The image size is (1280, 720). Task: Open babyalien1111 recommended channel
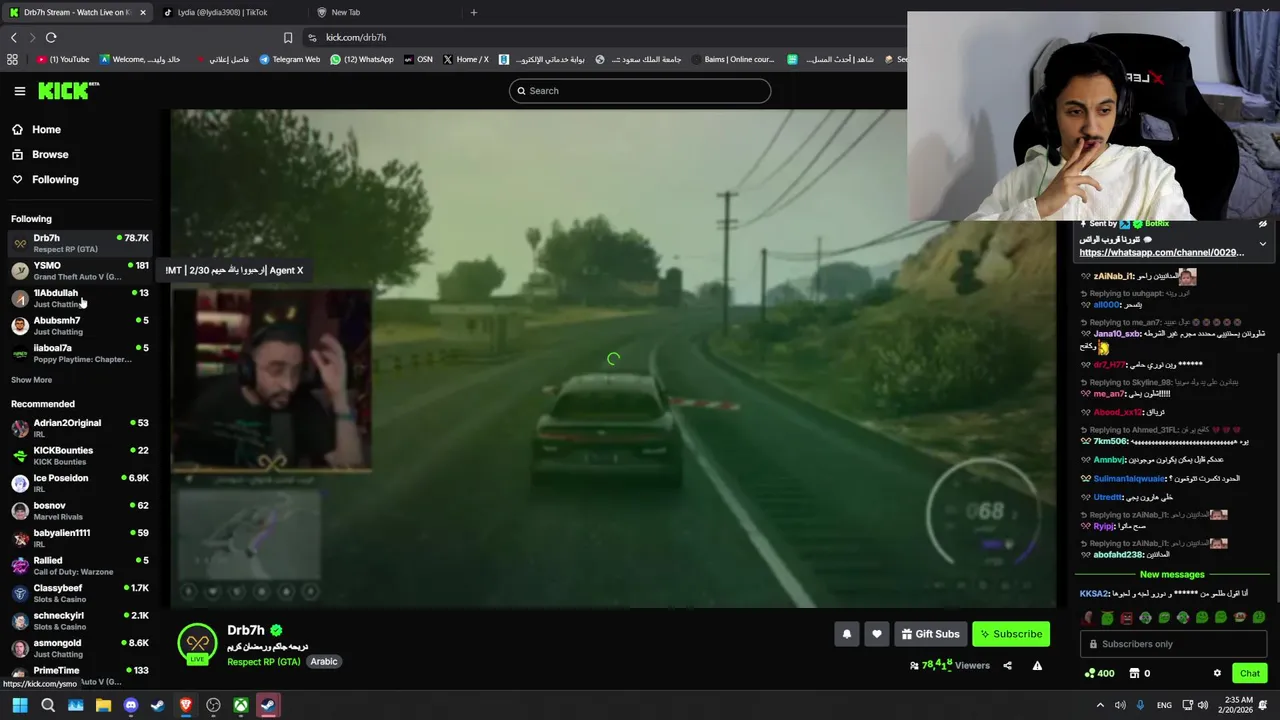click(x=80, y=538)
